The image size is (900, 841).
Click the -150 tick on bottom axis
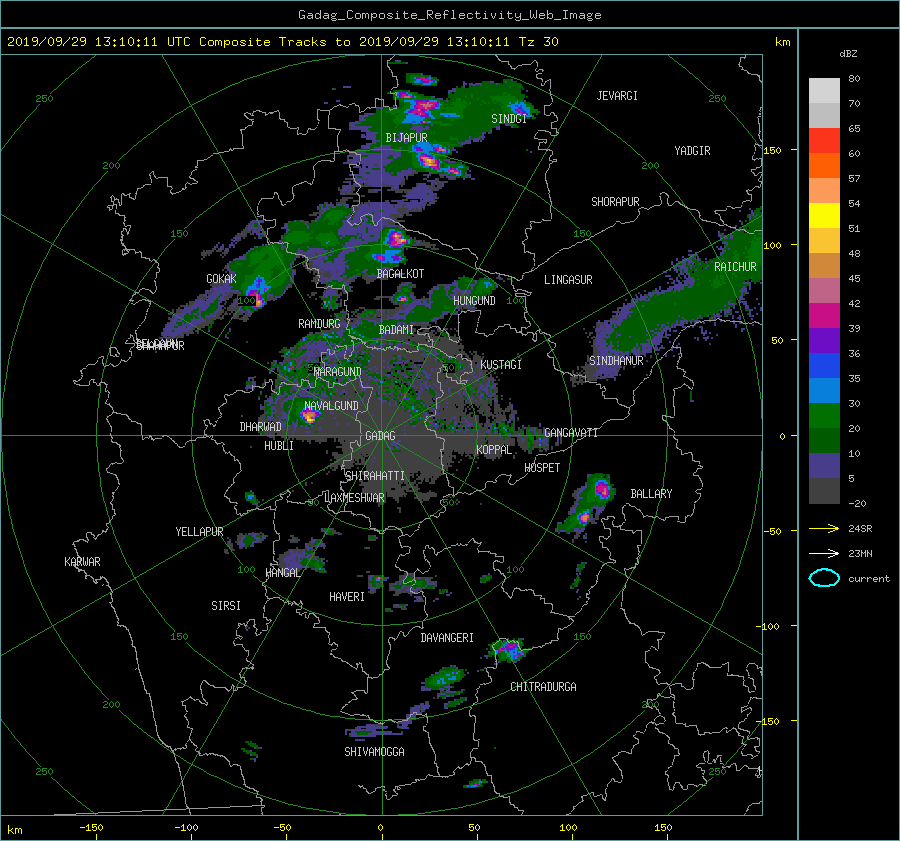[91, 828]
